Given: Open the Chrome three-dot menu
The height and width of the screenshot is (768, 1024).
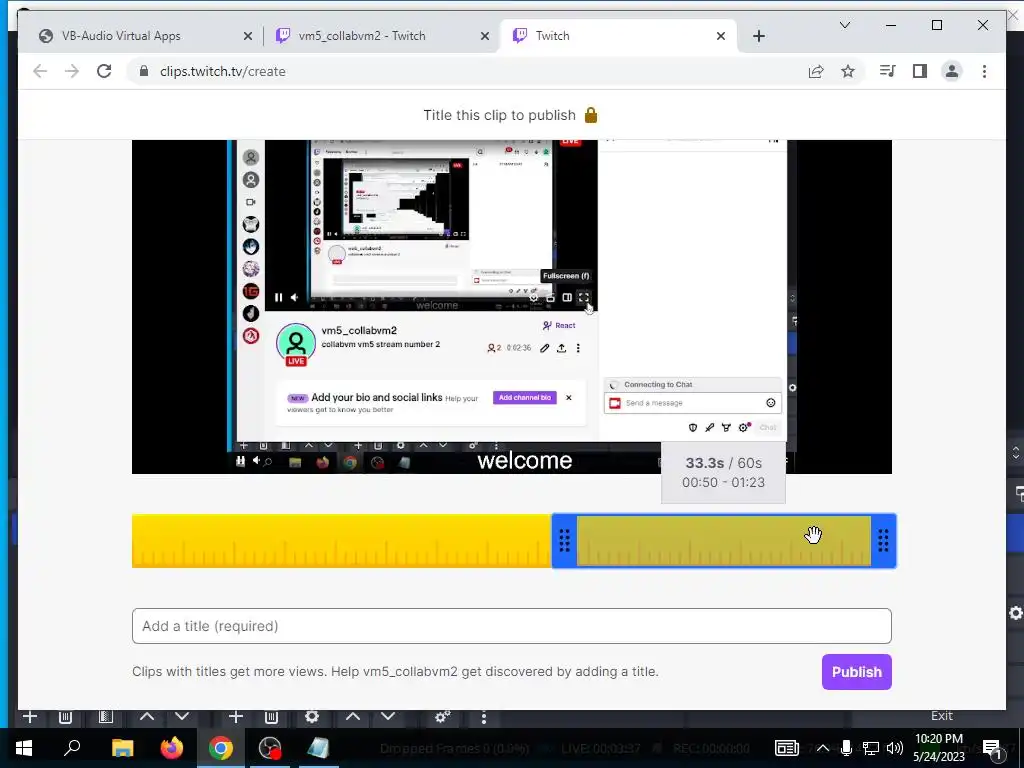Looking at the screenshot, I should coord(984,71).
